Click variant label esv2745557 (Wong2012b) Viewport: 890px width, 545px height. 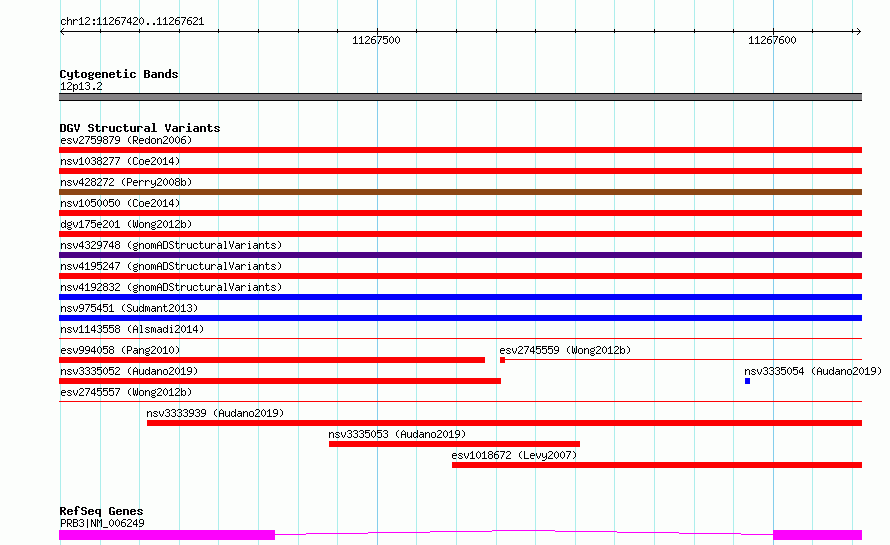pyautogui.click(x=126, y=392)
